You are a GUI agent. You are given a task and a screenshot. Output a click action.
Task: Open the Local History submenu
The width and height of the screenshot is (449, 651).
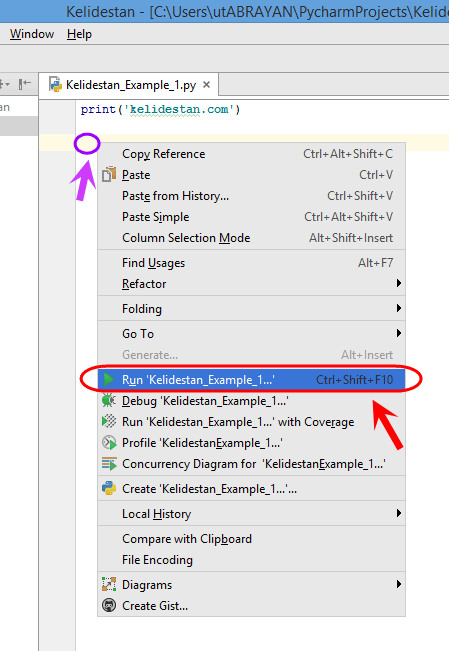tap(251, 514)
